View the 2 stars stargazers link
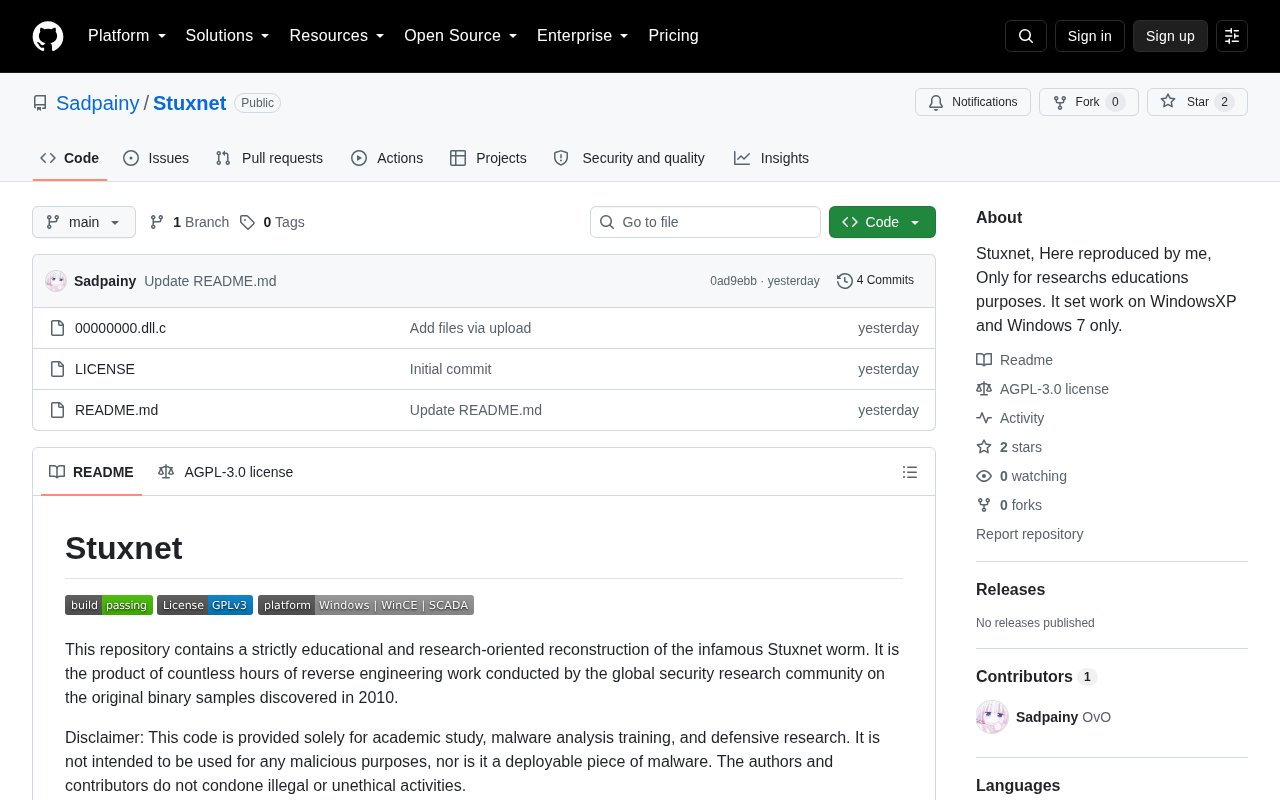Screen dimensions: 1280x800 [1009, 447]
